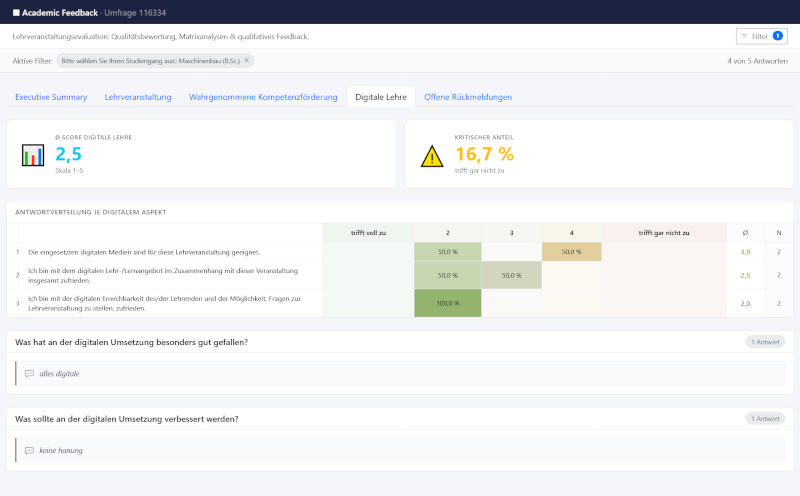Switch to the Executive Summary tab
This screenshot has height=496, width=800.
point(51,97)
